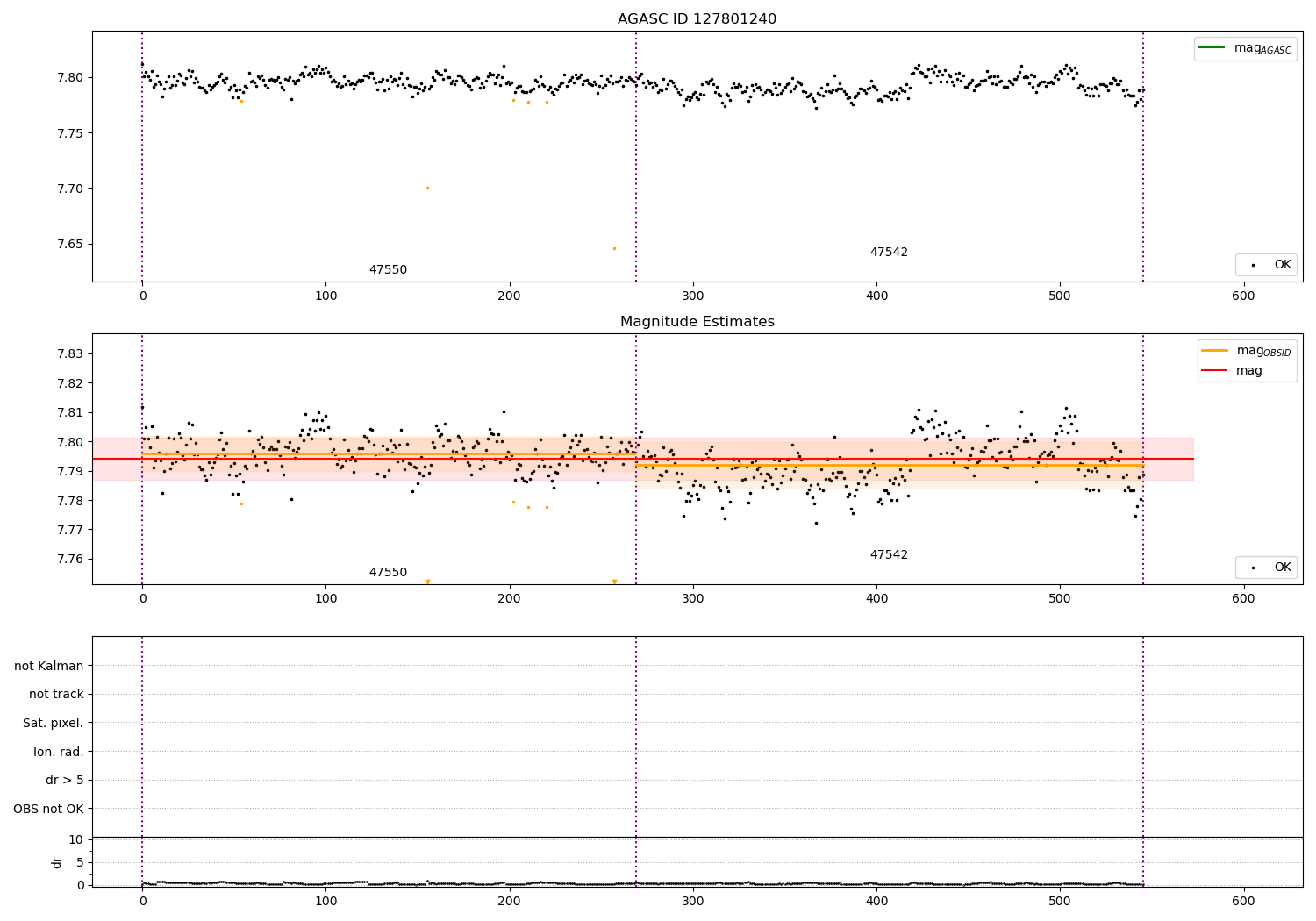The height and width of the screenshot is (921, 1316).
Task: Click the '7.76' y-axis tick label
Action: pyautogui.click(x=69, y=560)
